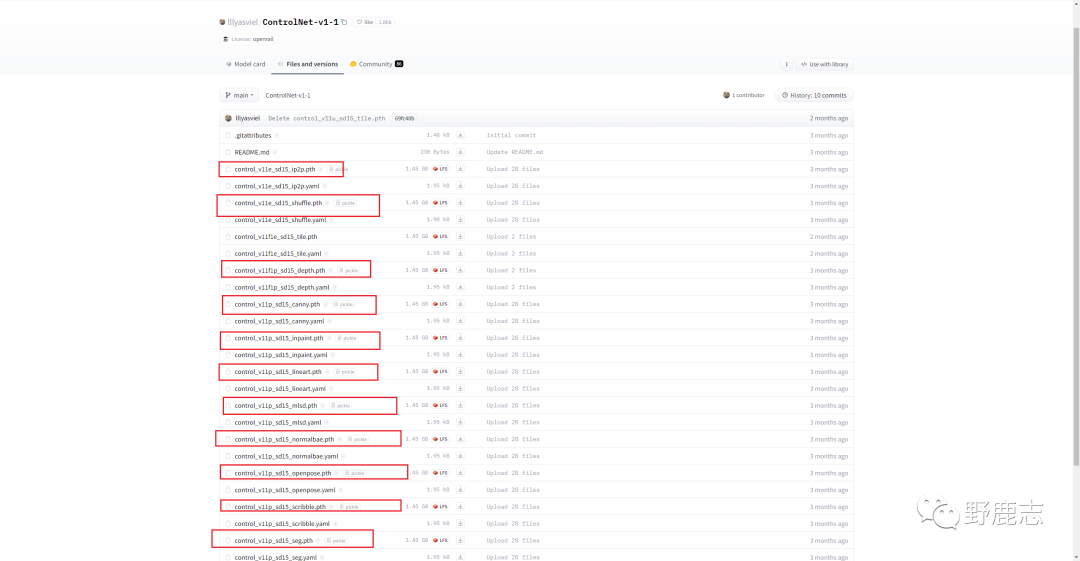
Task: Click the author lllyasviel in latest commit row
Action: [247, 119]
